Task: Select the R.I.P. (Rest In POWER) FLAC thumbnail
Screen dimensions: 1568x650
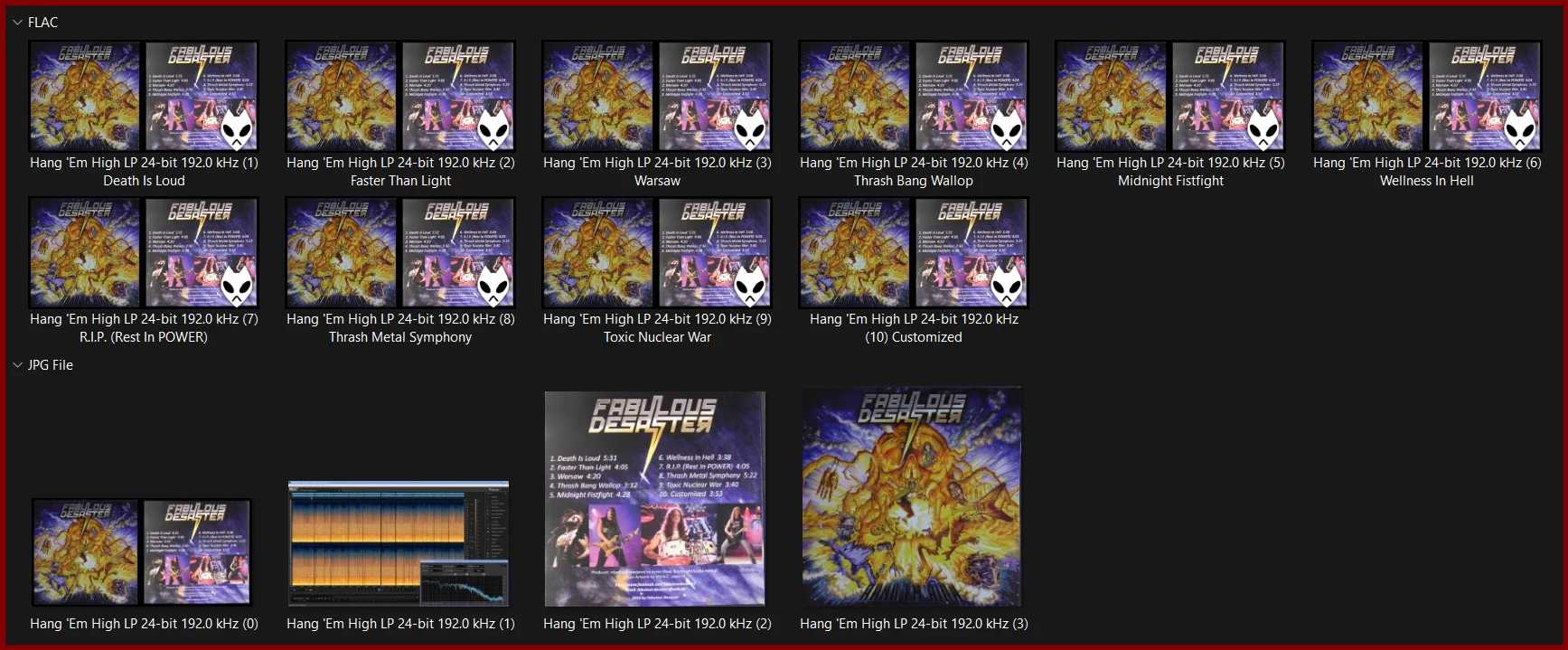Action: [x=144, y=252]
